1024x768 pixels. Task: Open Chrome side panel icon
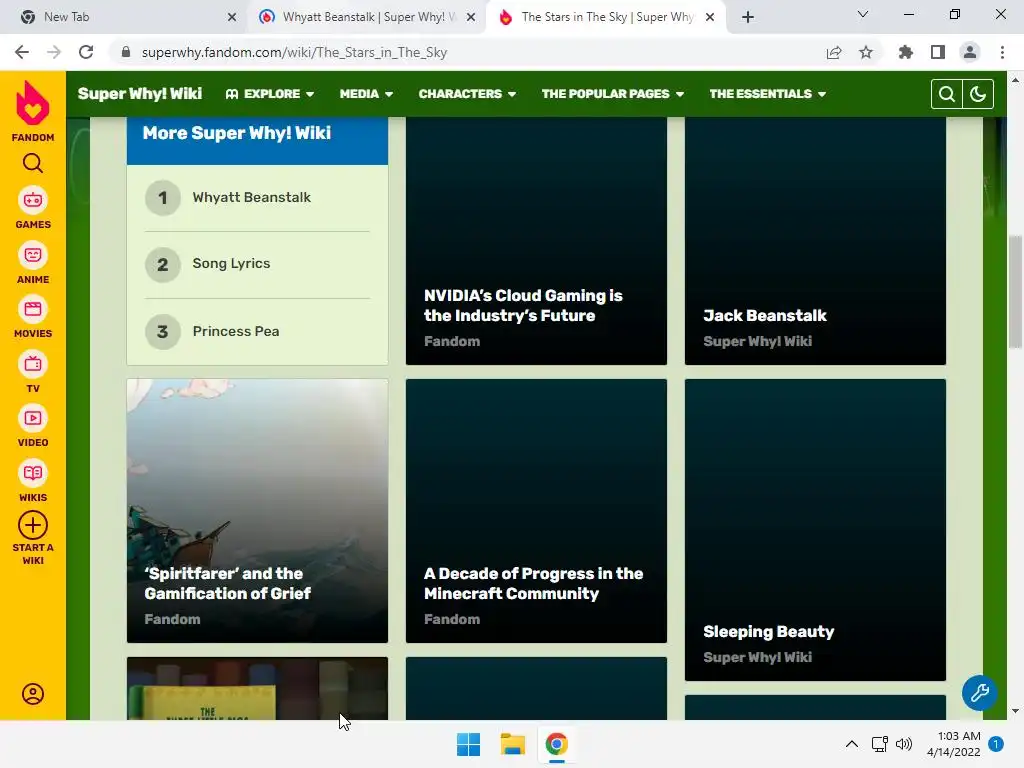pos(938,52)
